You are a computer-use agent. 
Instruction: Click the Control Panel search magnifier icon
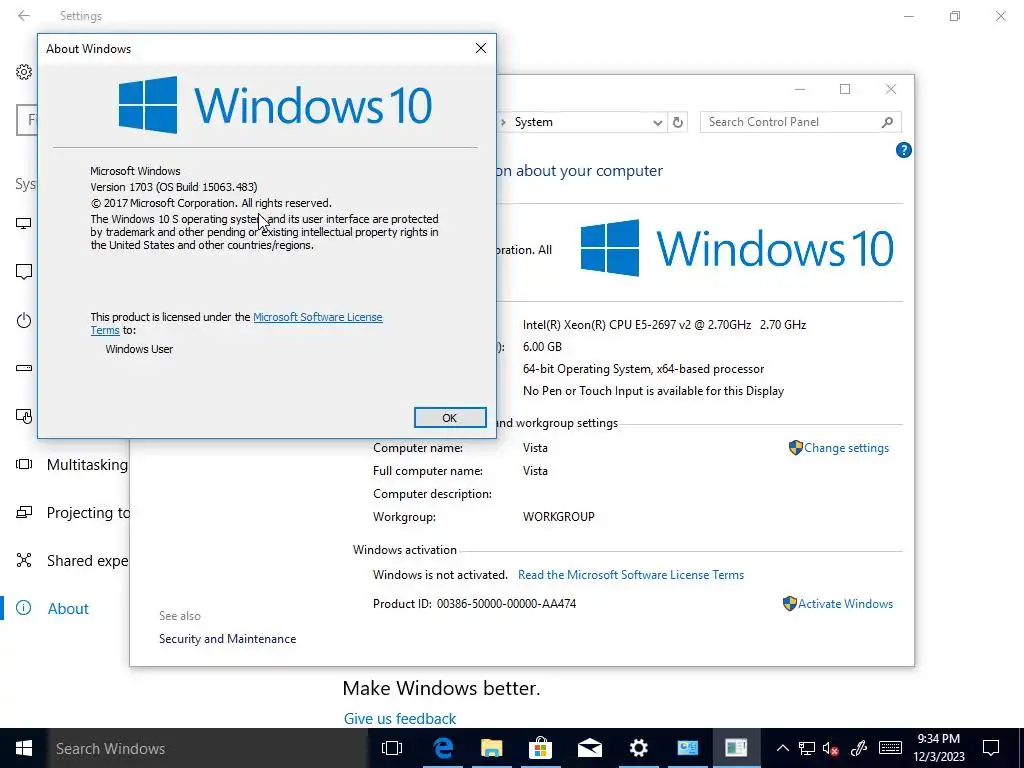pyautogui.click(x=887, y=122)
